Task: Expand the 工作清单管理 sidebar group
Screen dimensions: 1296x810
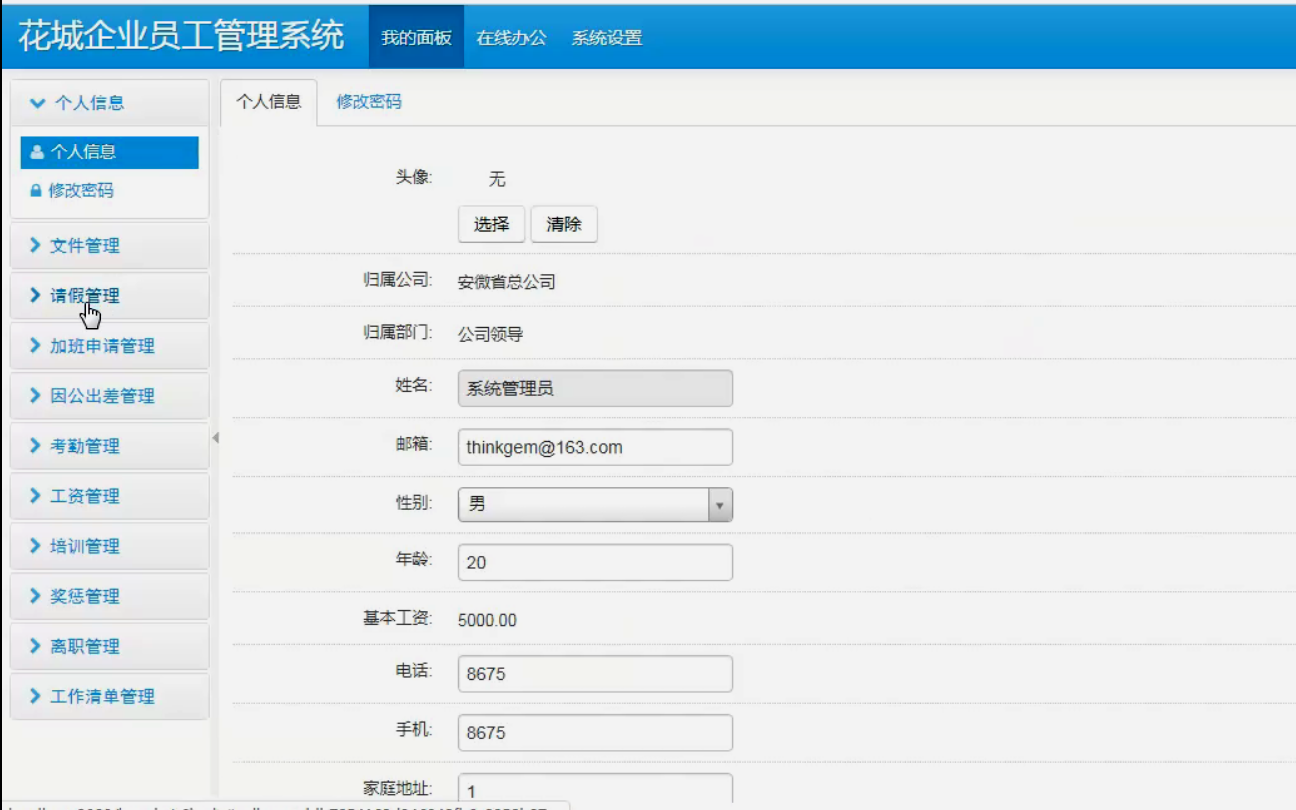Action: click(x=110, y=696)
